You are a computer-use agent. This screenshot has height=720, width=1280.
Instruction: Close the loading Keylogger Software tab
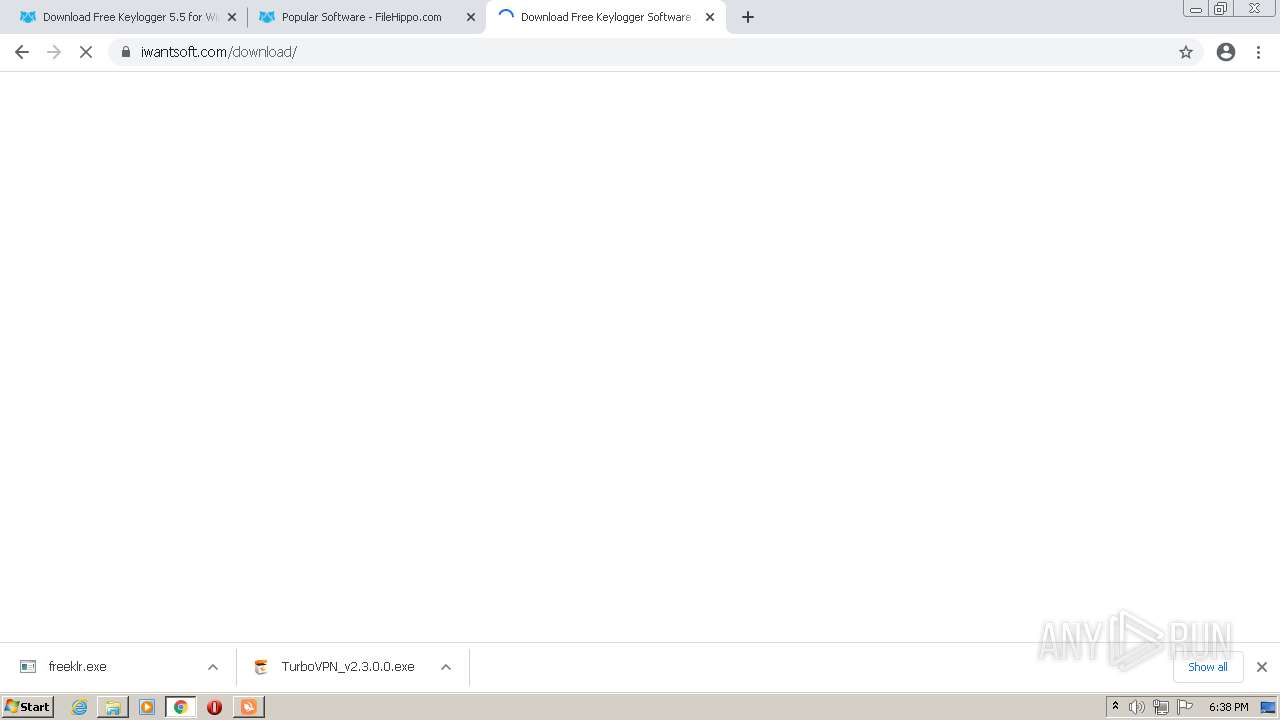coord(710,17)
